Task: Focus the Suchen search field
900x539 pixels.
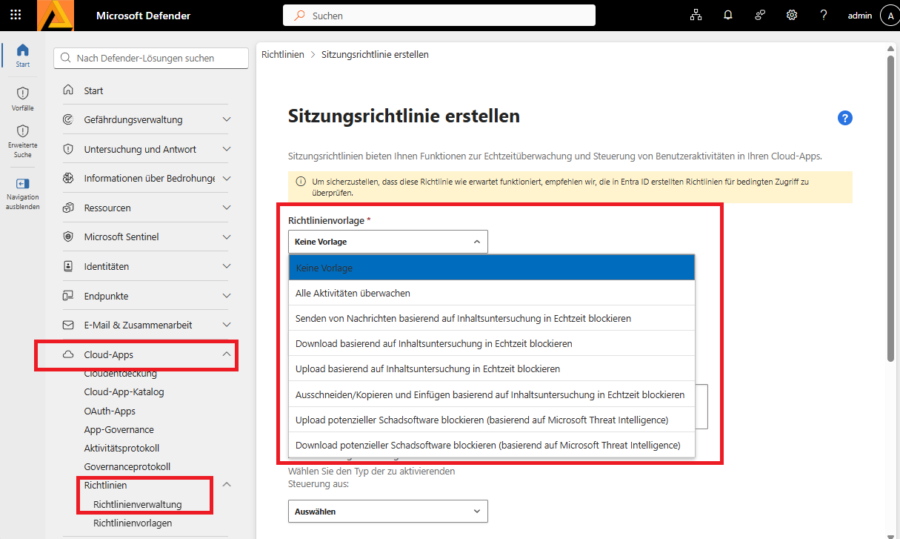Action: (x=439, y=15)
